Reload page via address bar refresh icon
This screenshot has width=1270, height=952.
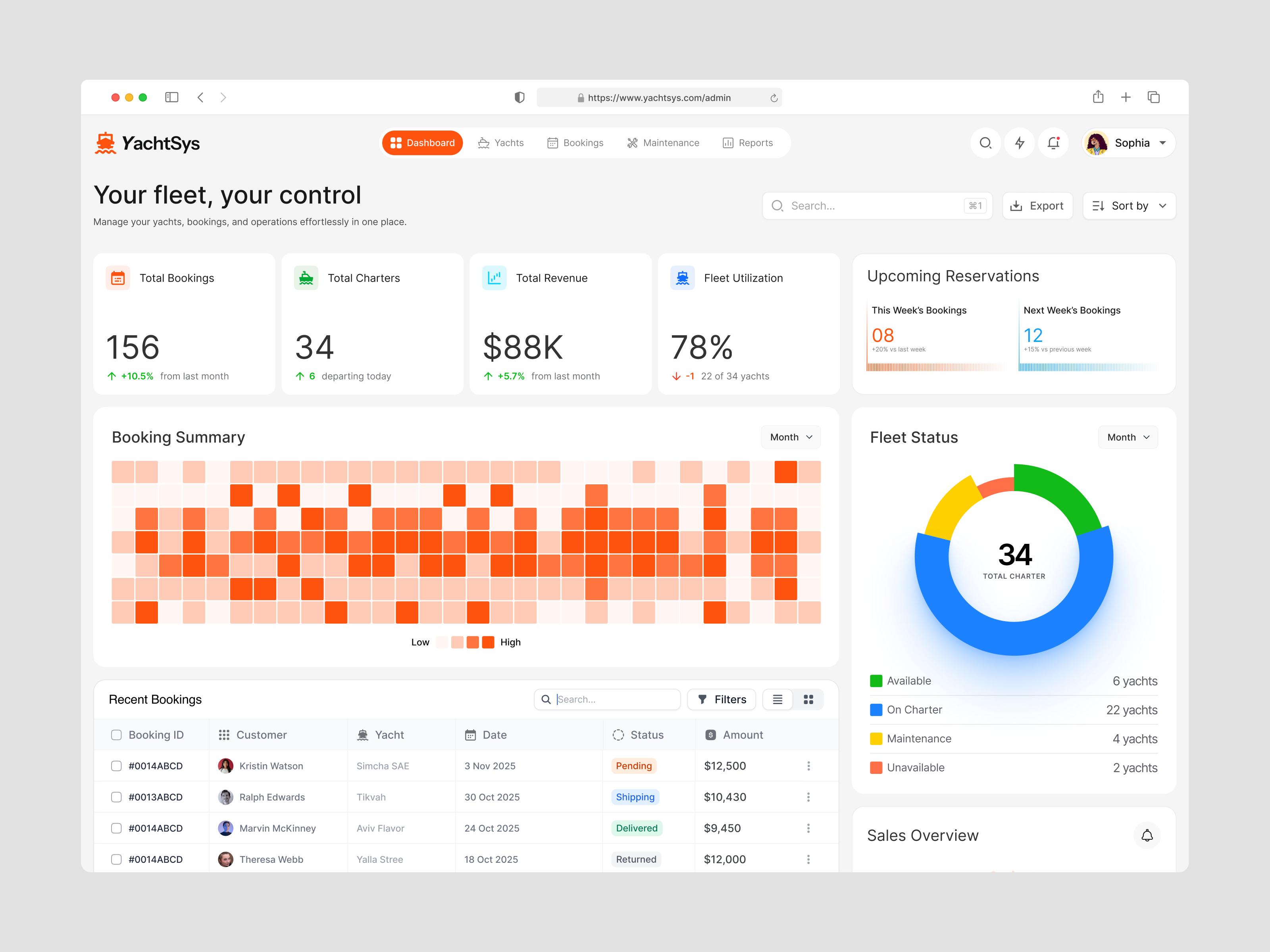(774, 98)
